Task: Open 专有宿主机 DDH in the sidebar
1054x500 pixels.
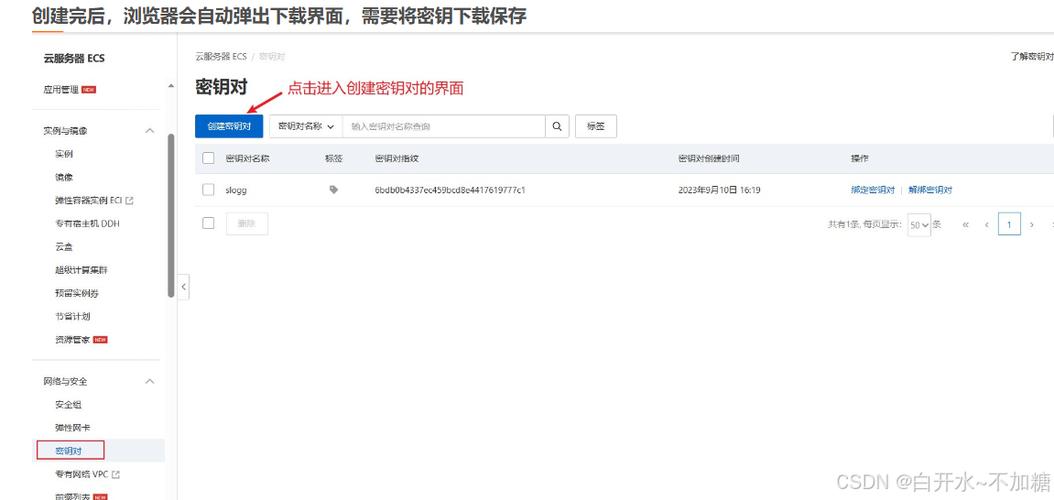Action: tap(87, 223)
